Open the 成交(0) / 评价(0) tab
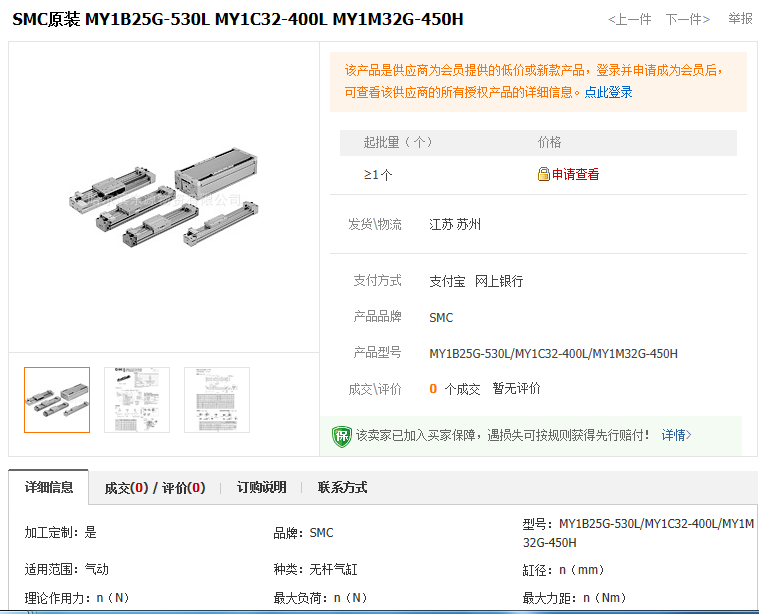Screen dimensions: 759x614 pyautogui.click(x=155, y=488)
